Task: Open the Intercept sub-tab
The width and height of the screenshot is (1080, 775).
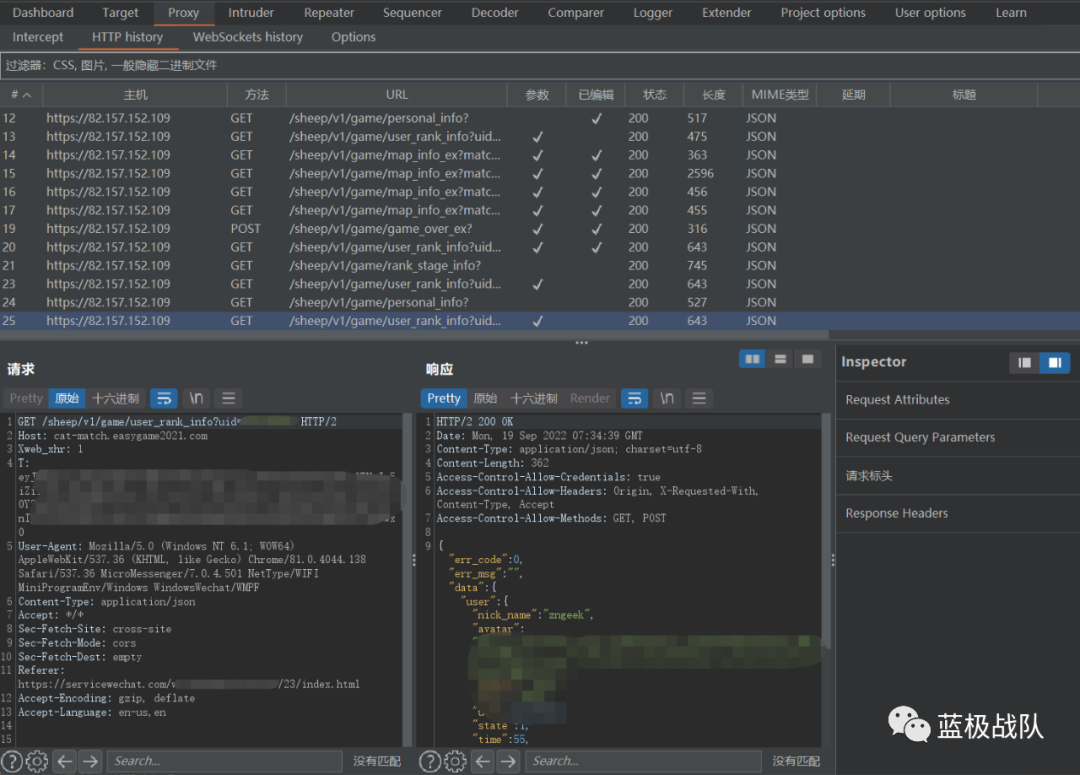Action: point(38,37)
